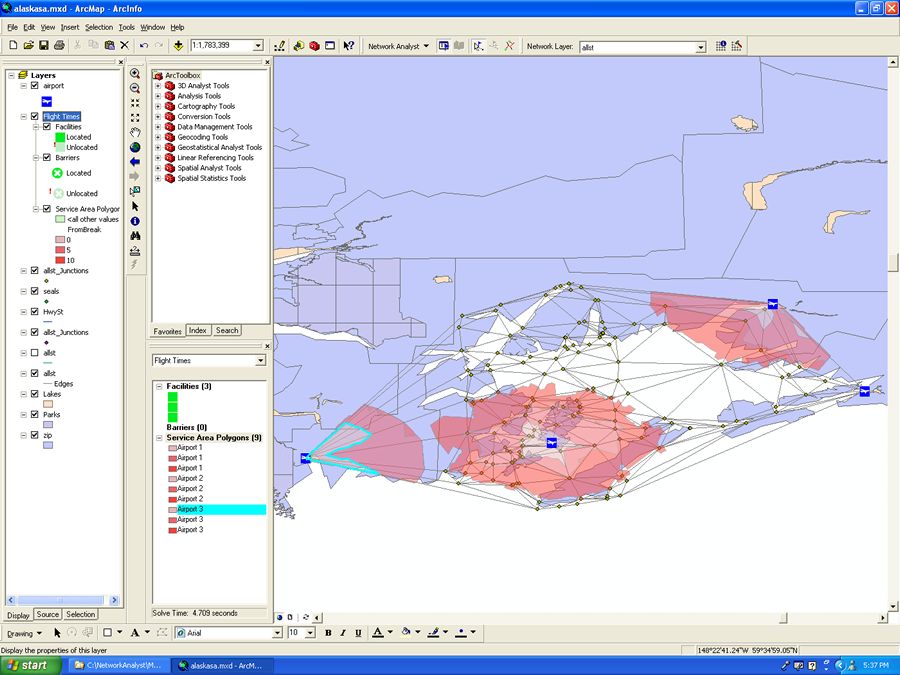This screenshot has width=900, height=675.
Task: Click the Add Data button
Action: click(x=178, y=46)
